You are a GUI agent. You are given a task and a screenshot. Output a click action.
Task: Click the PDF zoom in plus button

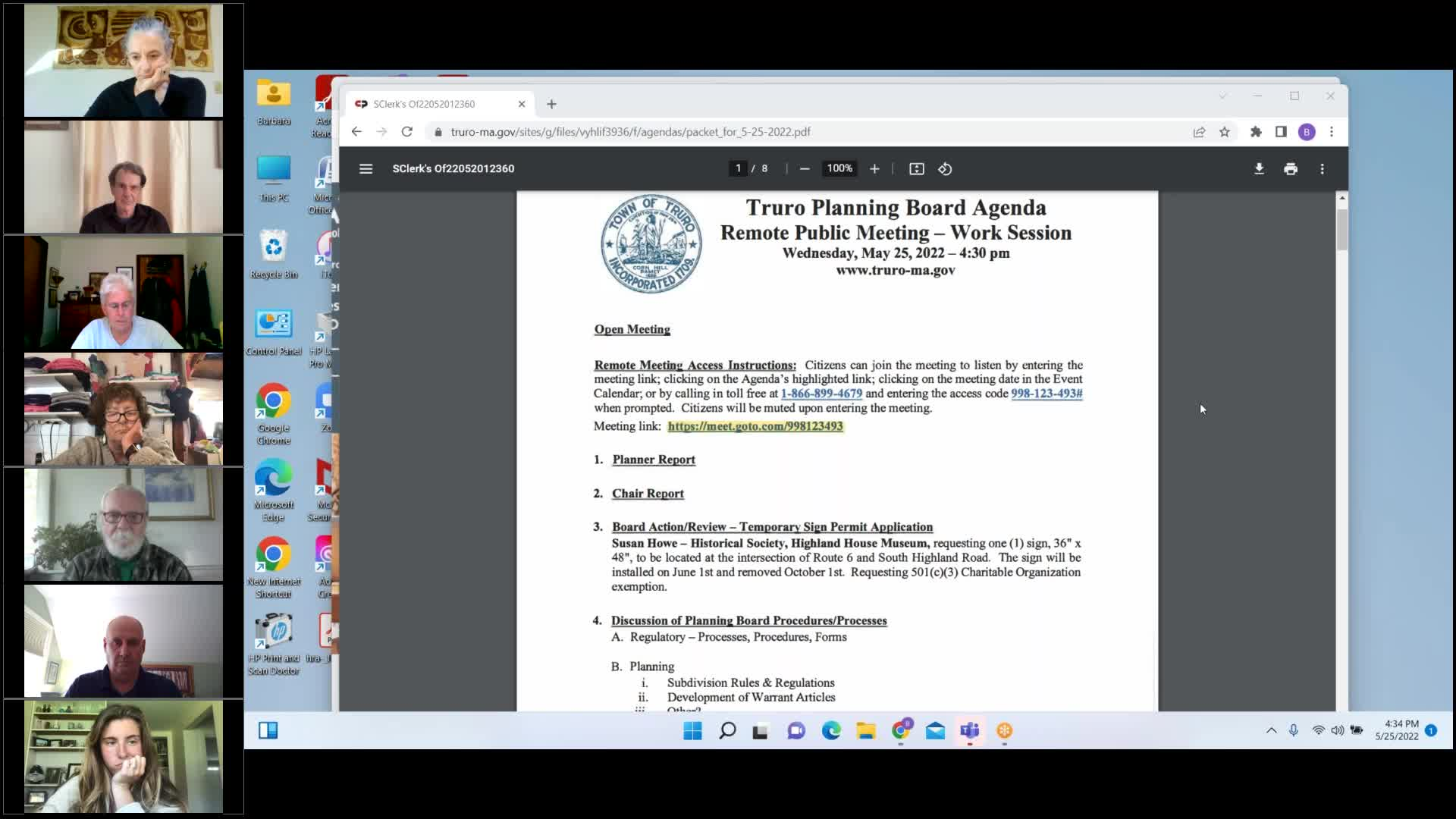click(x=874, y=168)
